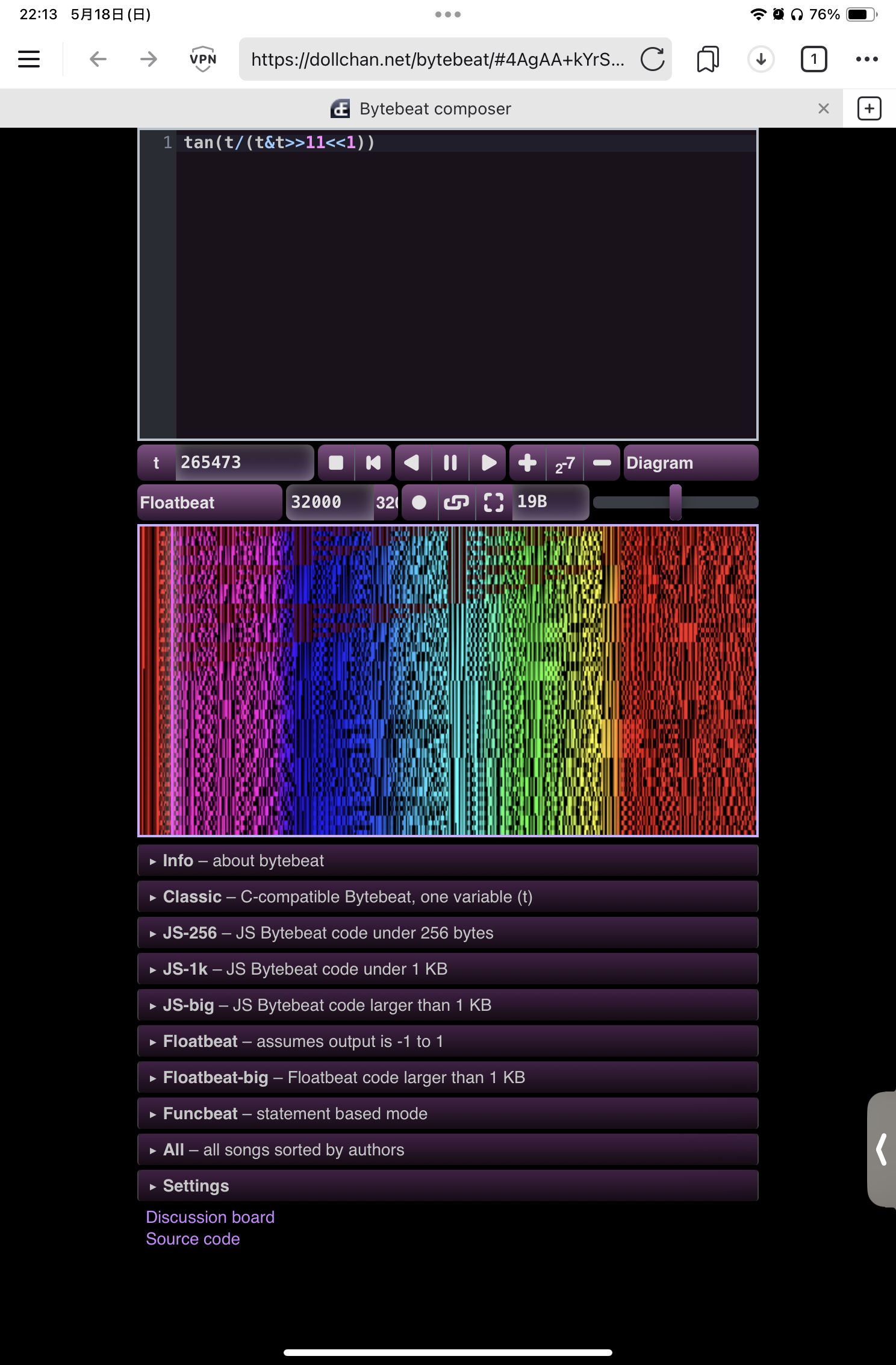Click the colorful diagram canvas
This screenshot has width=896, height=1365.
click(448, 681)
